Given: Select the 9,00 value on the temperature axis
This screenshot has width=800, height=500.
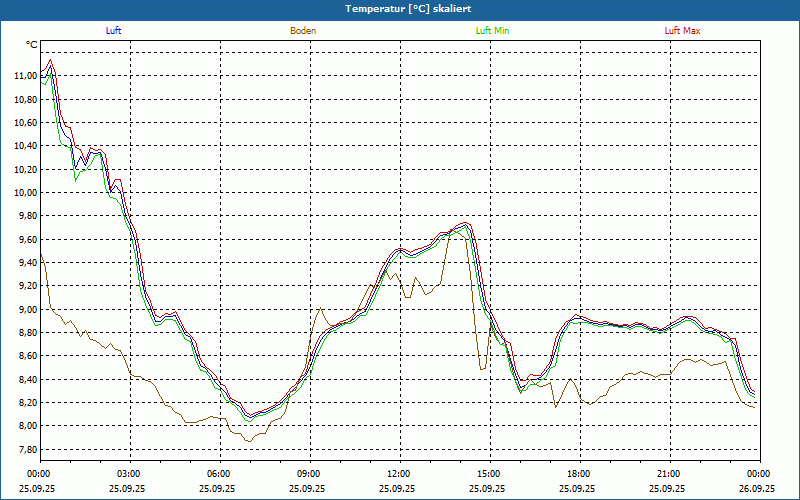Looking at the screenshot, I should [x=27, y=310].
